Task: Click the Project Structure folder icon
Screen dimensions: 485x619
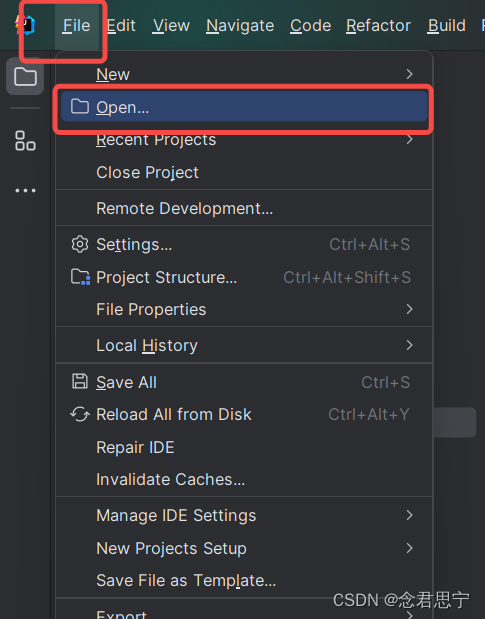Action: [x=80, y=277]
